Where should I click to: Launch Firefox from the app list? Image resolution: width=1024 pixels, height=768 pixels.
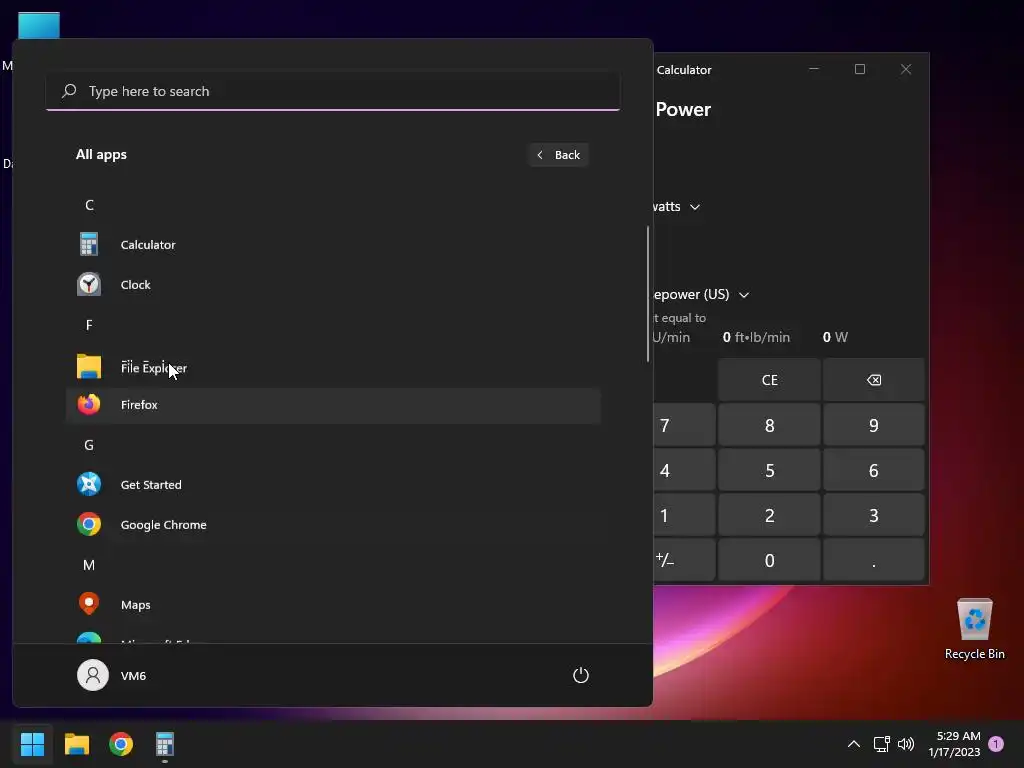click(x=333, y=405)
